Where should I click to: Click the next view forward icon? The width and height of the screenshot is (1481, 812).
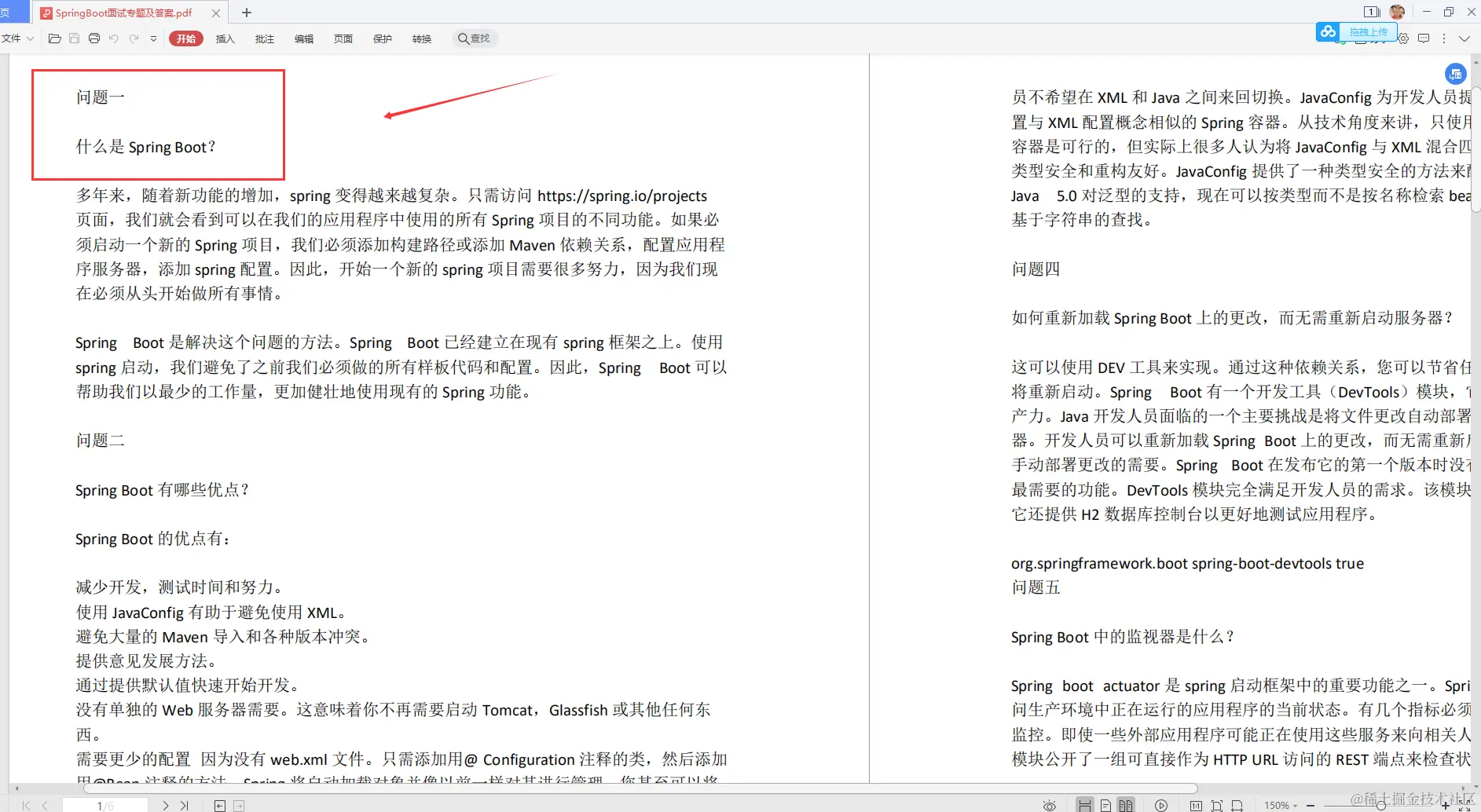[239, 806]
